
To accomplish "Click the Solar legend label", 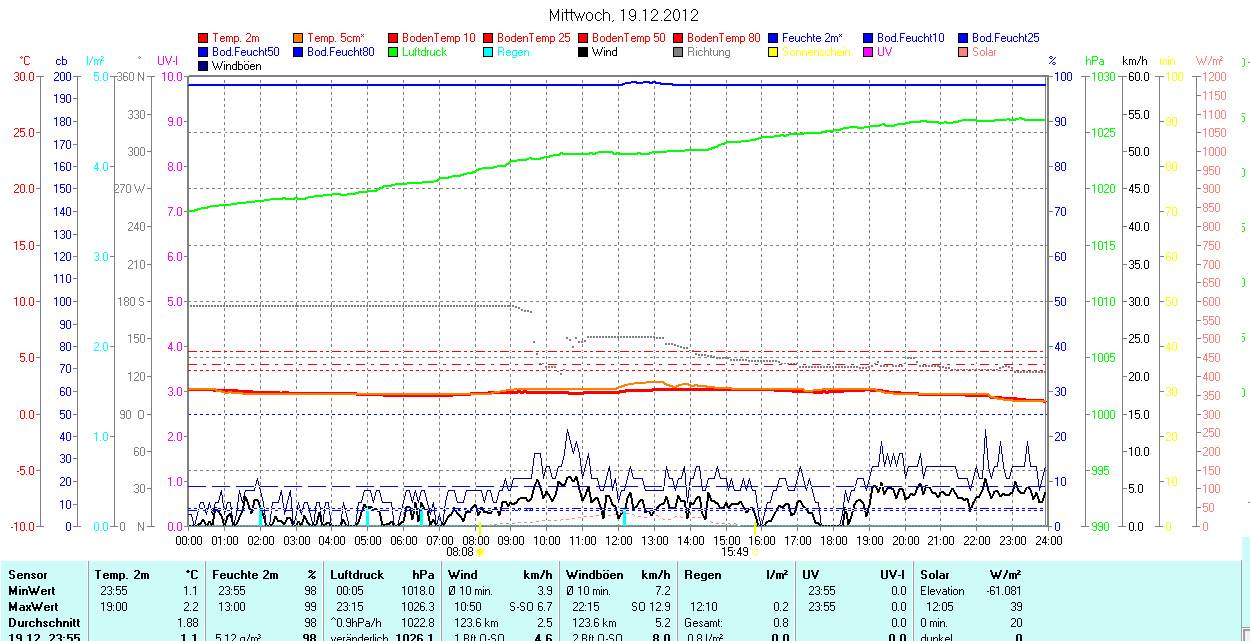I will coord(984,52).
